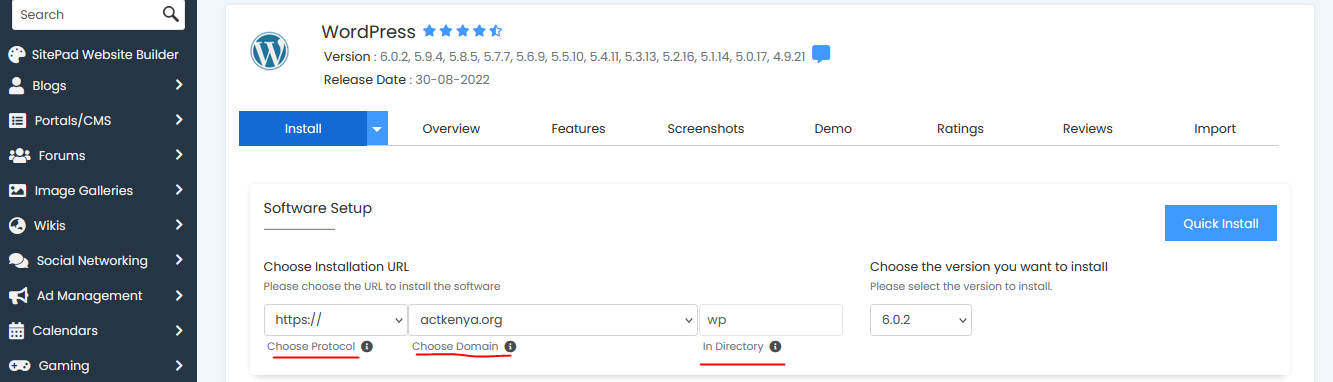Switch to the Reviews tab

coord(1088,128)
